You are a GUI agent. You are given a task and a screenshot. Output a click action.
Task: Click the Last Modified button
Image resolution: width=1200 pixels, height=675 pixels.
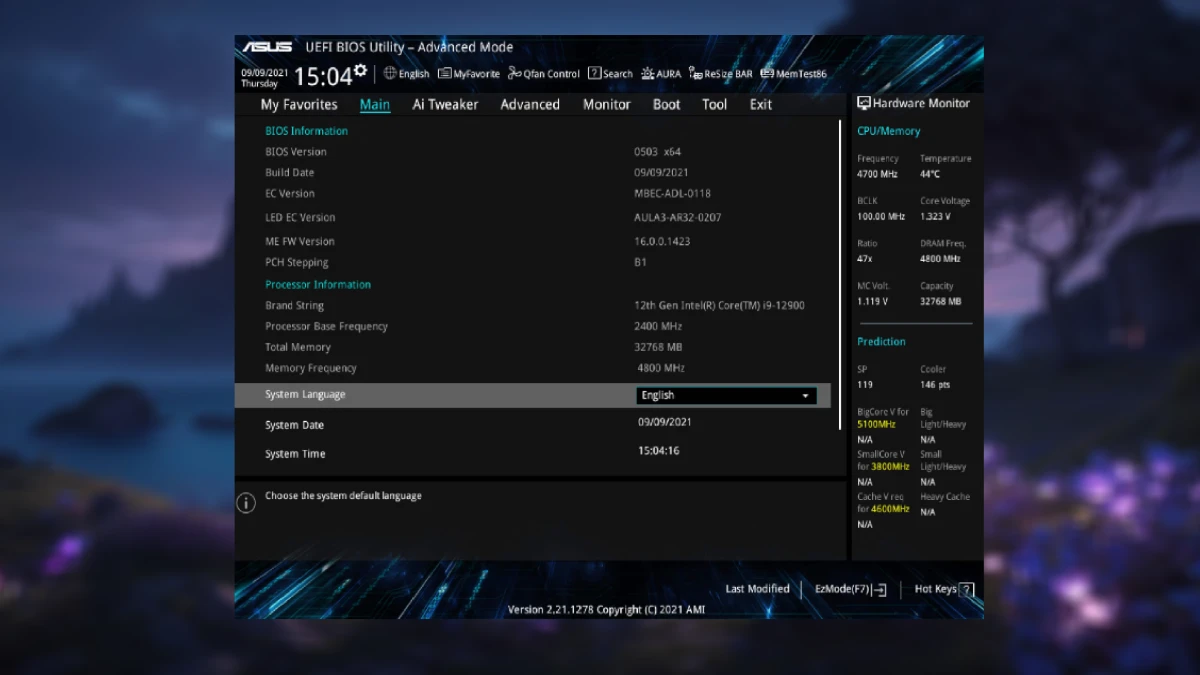coord(757,589)
